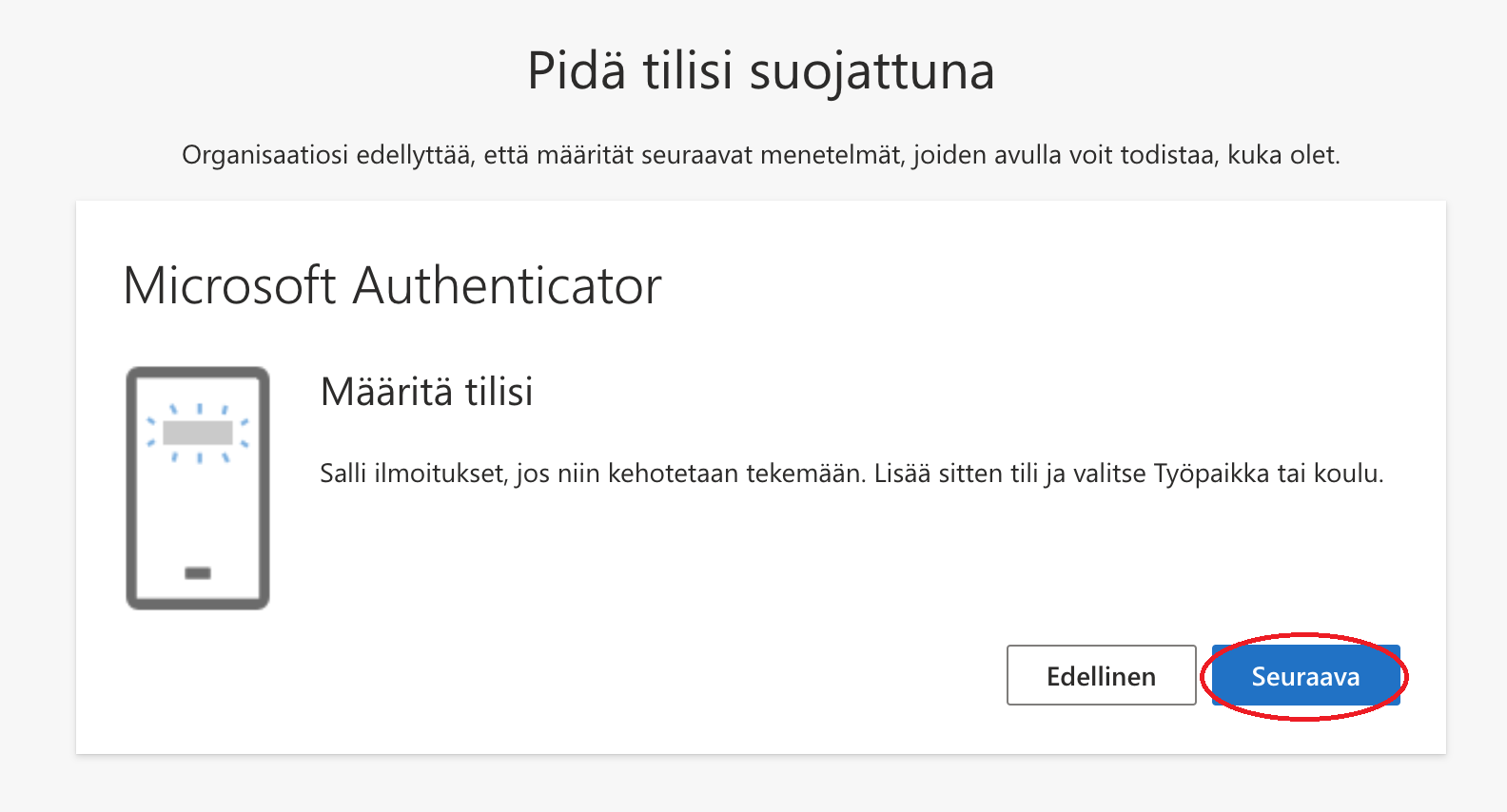Click the word suojattuna in the title

871,71
